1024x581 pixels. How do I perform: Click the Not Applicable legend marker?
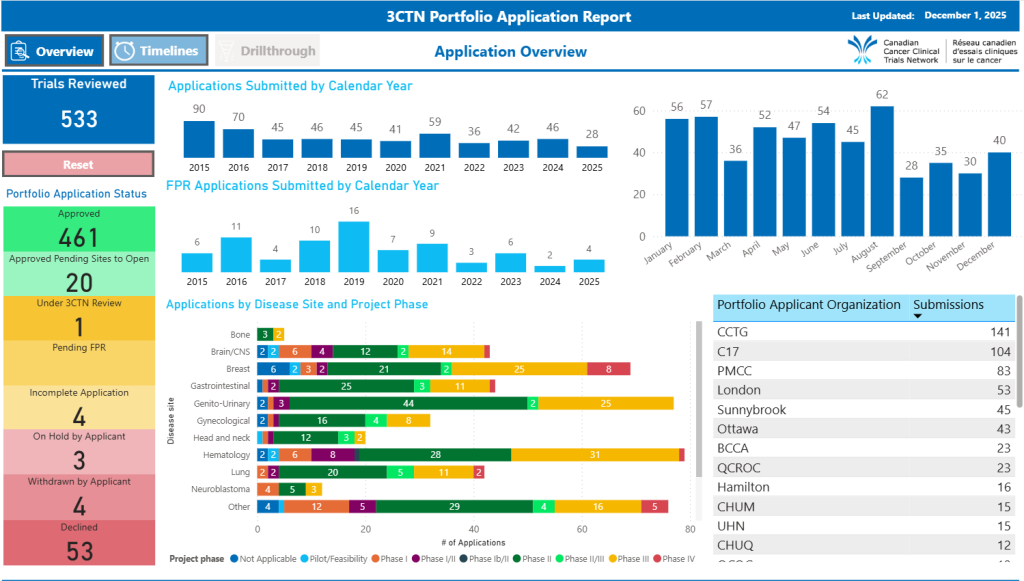[x=234, y=559]
